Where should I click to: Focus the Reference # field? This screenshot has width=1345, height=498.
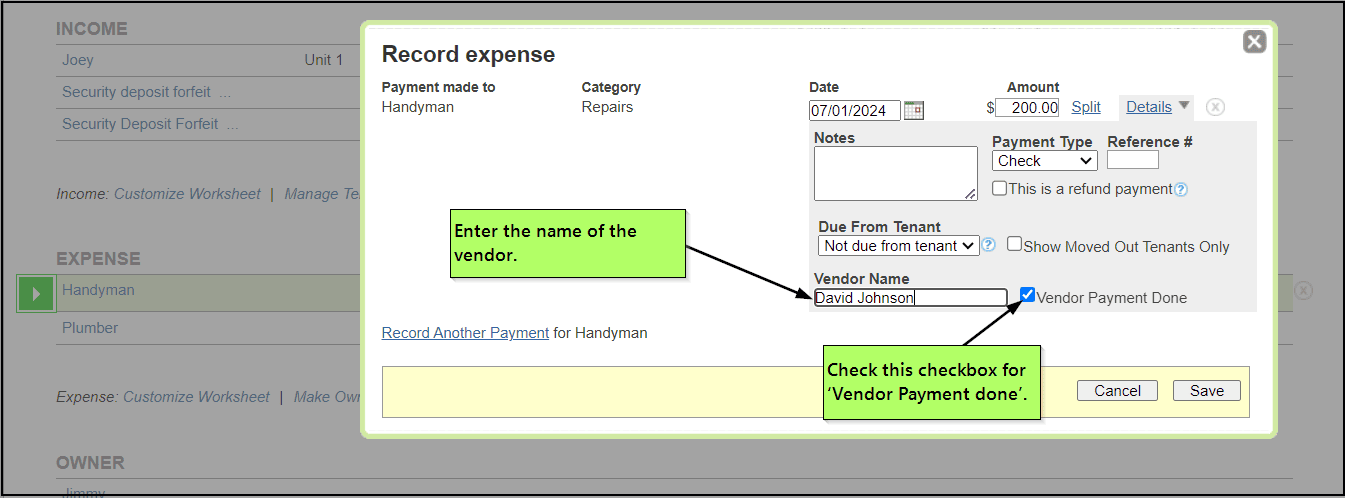coord(1132,160)
